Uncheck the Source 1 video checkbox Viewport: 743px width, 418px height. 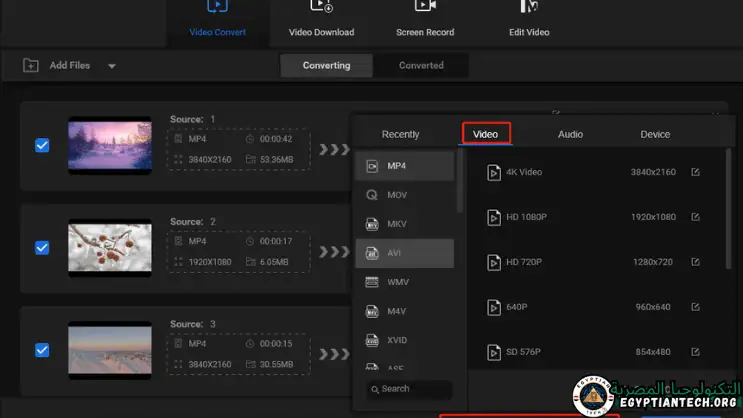coord(42,145)
